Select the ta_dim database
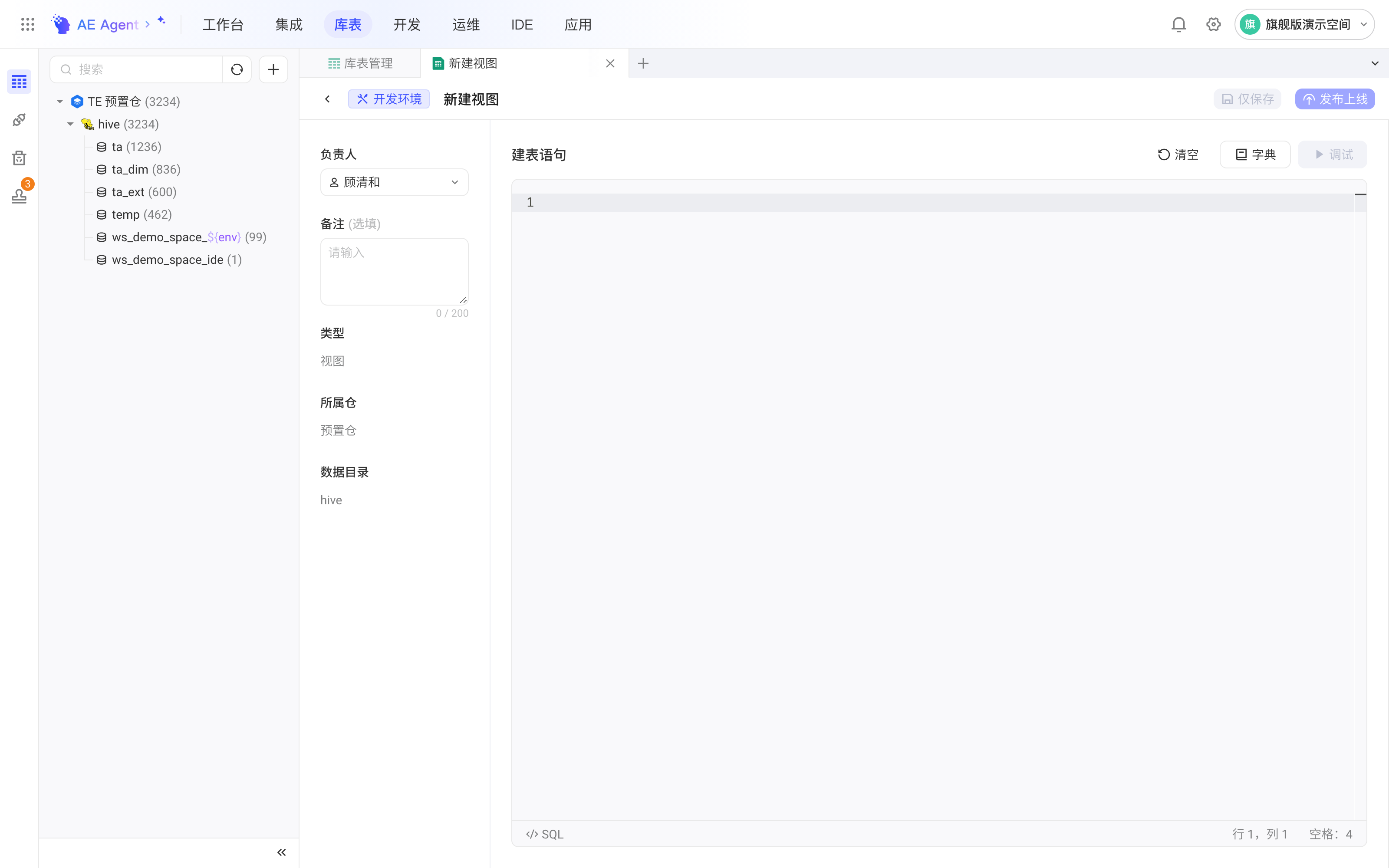1389x868 pixels. pyautogui.click(x=139, y=169)
